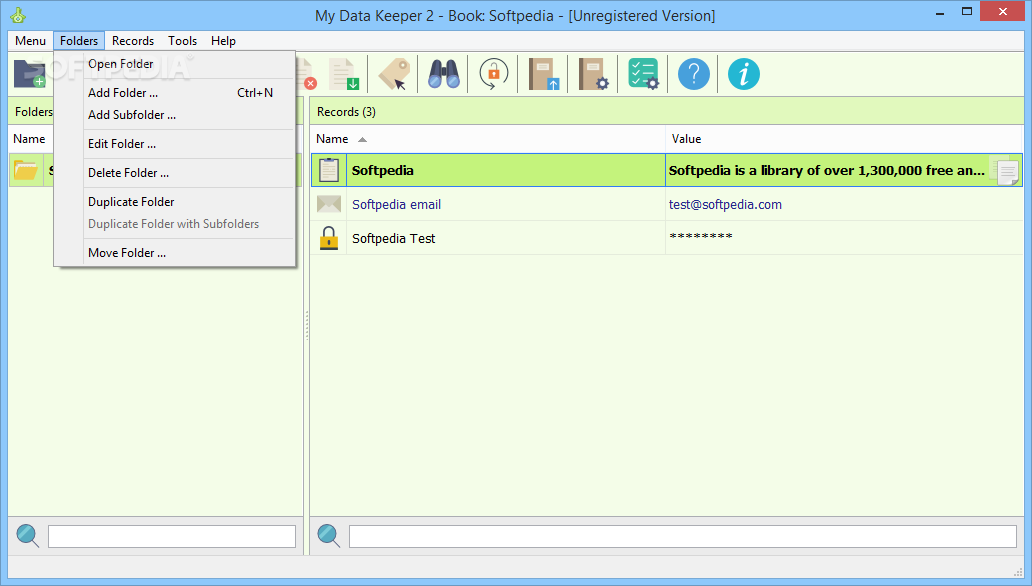Choose Add Subfolder ... menu entry
The height and width of the screenshot is (586, 1032).
pyautogui.click(x=174, y=115)
